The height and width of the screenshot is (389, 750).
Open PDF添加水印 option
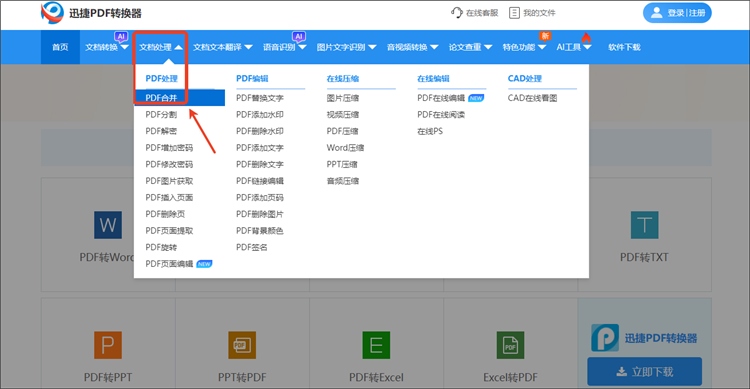pyautogui.click(x=260, y=114)
